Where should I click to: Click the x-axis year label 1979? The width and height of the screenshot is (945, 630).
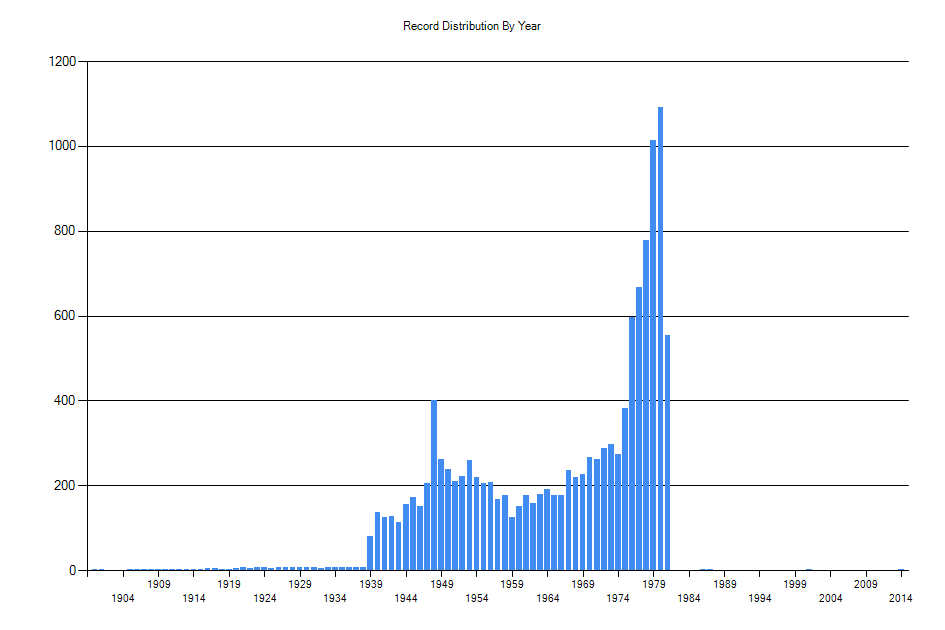653,584
